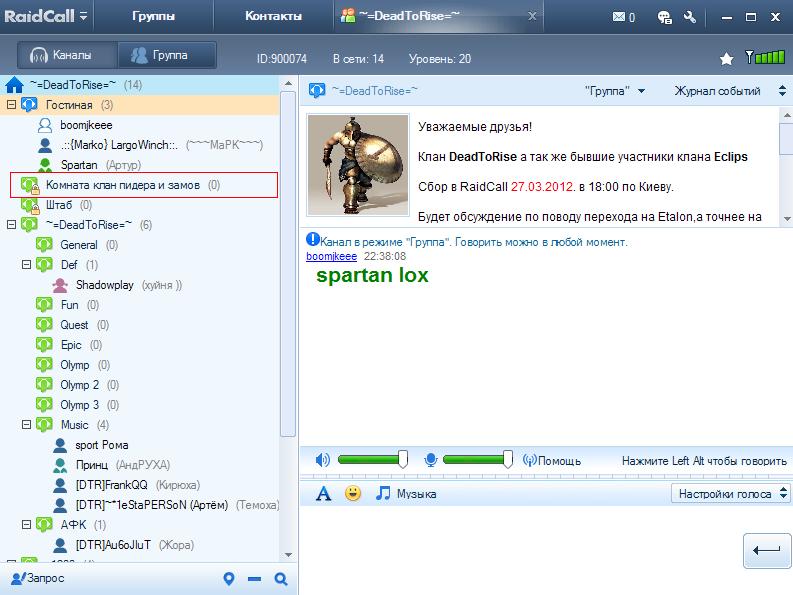Join the General channel
This screenshot has width=793, height=595.
[x=79, y=245]
